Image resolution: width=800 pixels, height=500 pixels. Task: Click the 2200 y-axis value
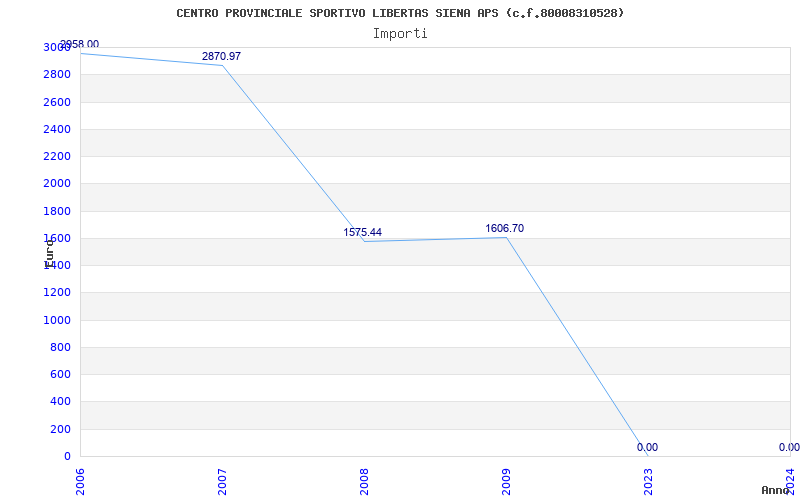tap(57, 156)
